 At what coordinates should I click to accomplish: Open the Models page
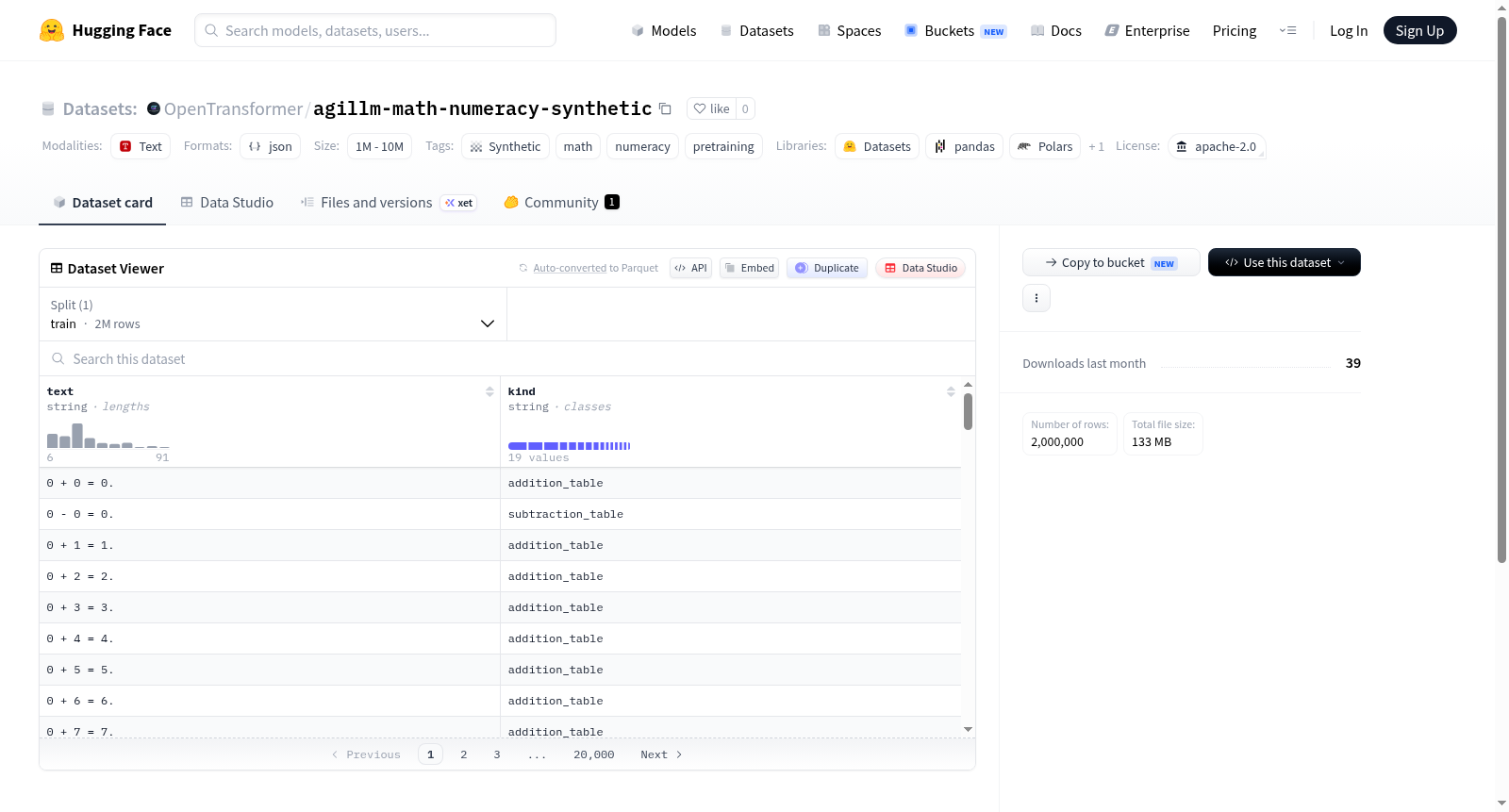664,30
